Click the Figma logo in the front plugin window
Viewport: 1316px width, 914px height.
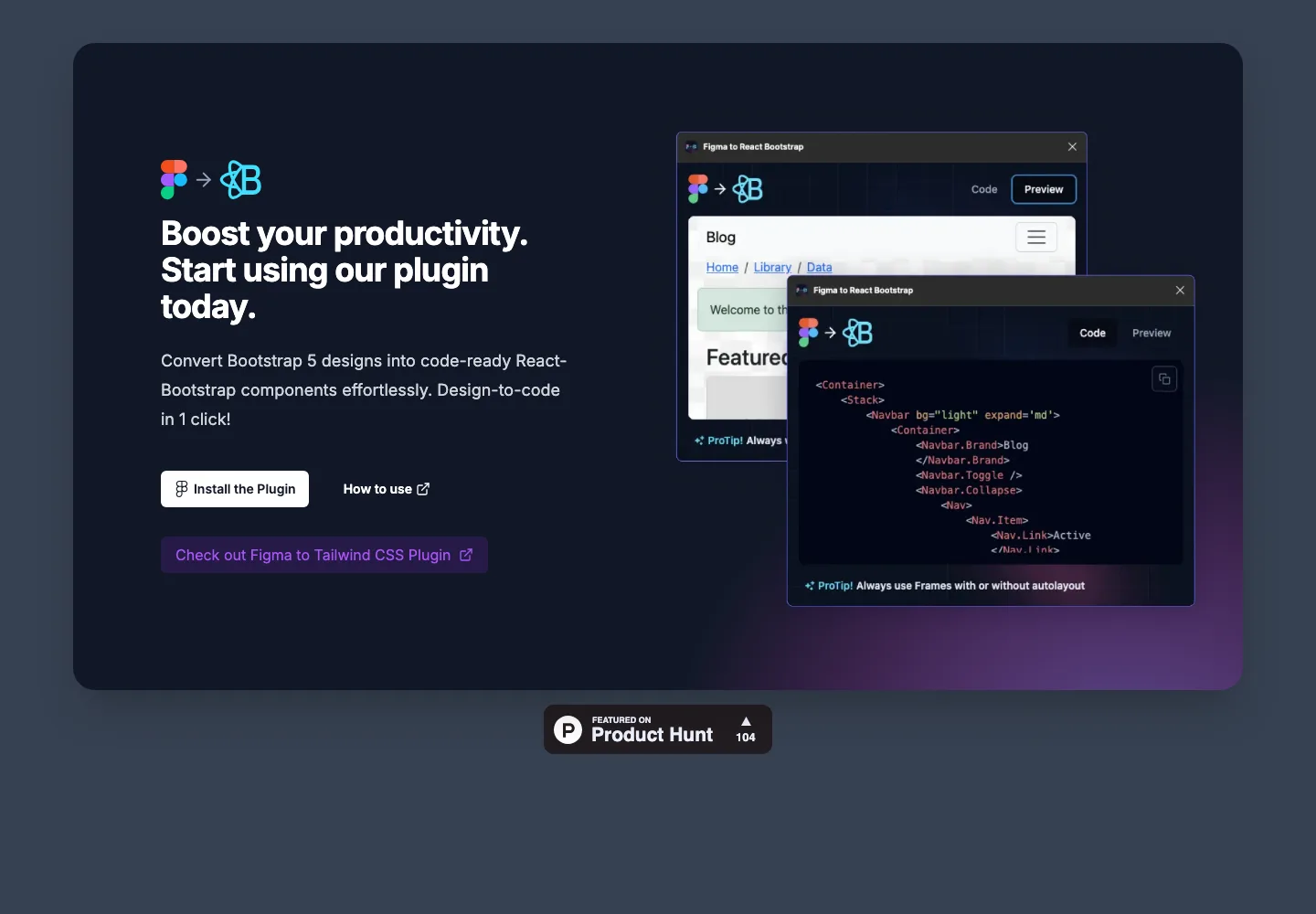tap(808, 333)
